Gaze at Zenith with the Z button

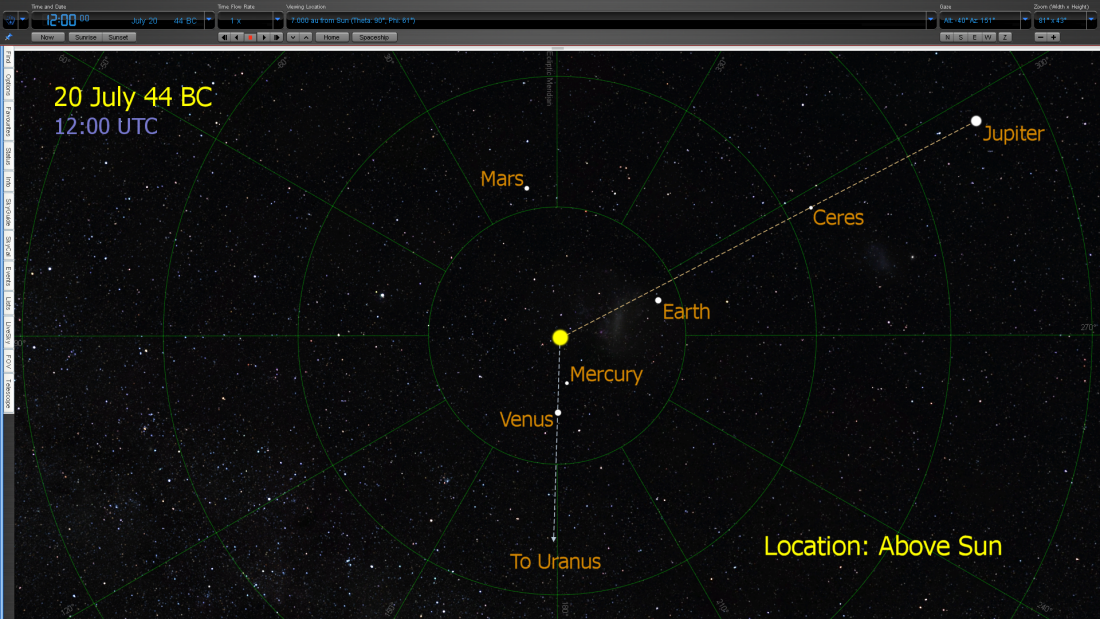click(x=1005, y=37)
